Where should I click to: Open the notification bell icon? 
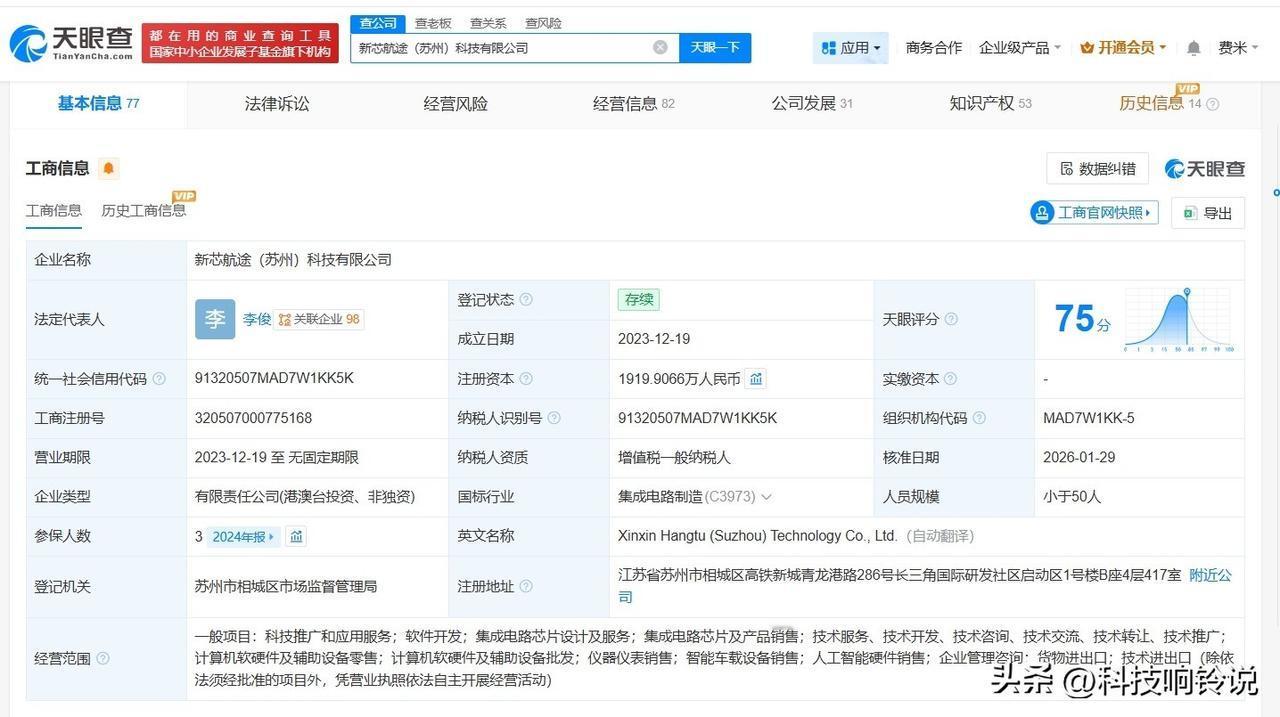point(1193,47)
